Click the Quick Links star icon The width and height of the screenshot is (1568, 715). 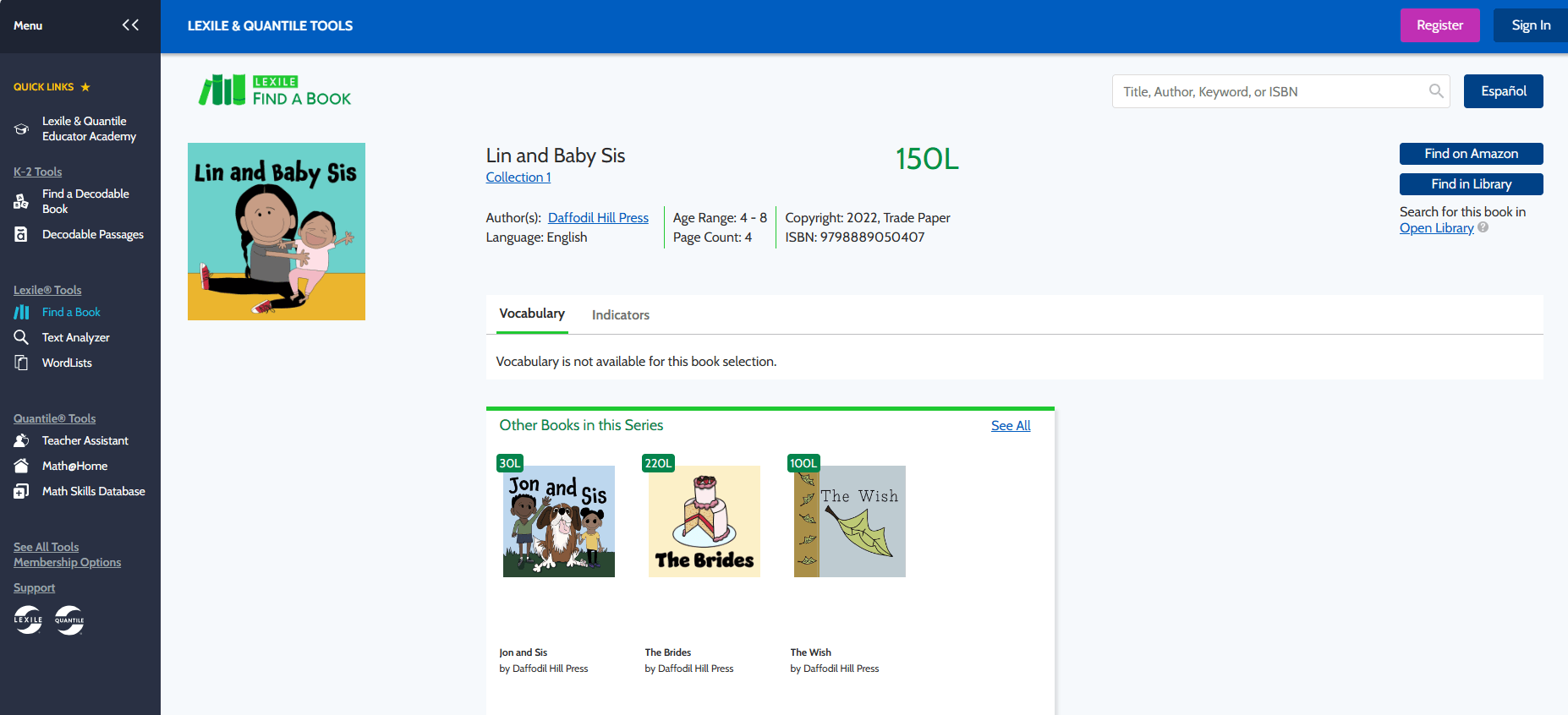tap(85, 87)
